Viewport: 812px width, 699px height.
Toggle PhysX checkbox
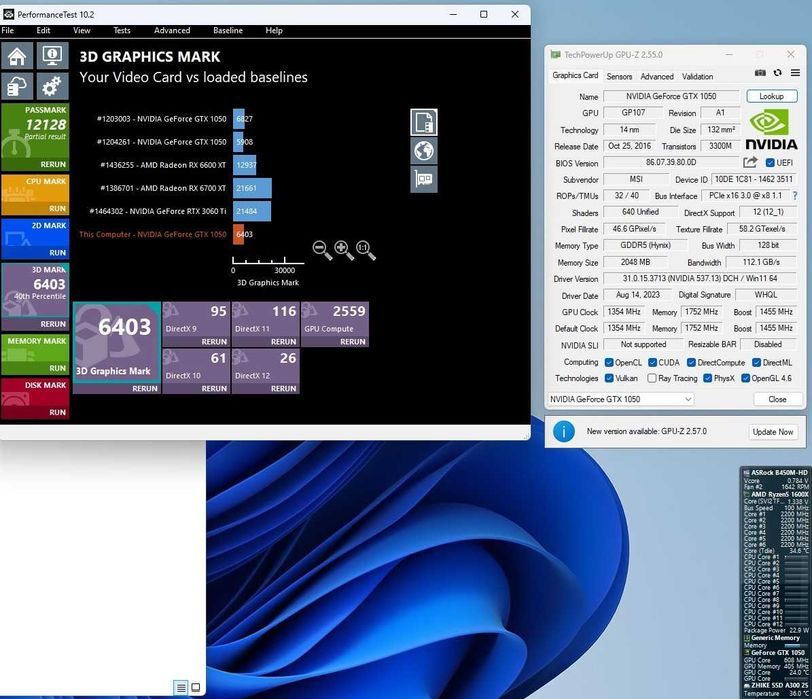[x=707, y=378]
